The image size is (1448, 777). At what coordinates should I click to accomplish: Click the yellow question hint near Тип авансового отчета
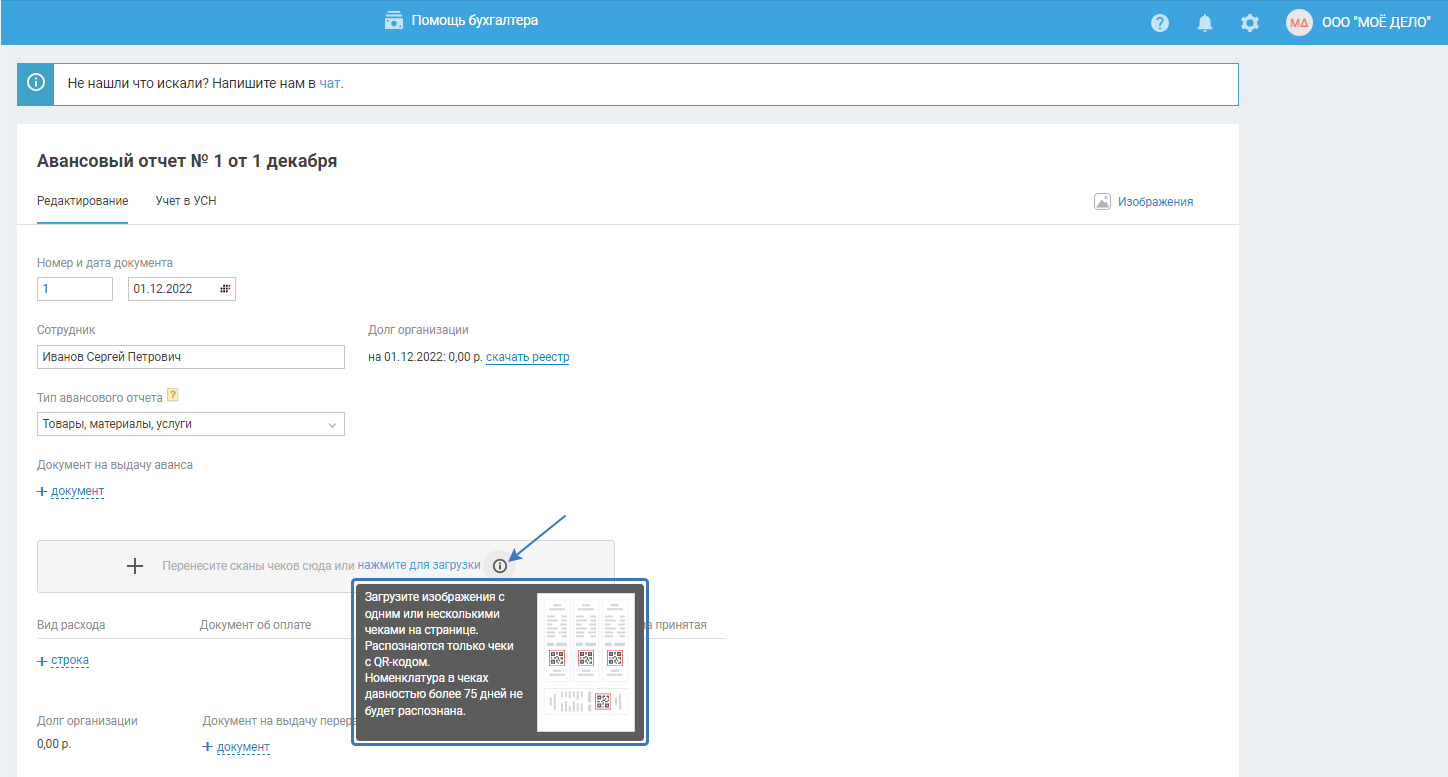tap(172, 396)
